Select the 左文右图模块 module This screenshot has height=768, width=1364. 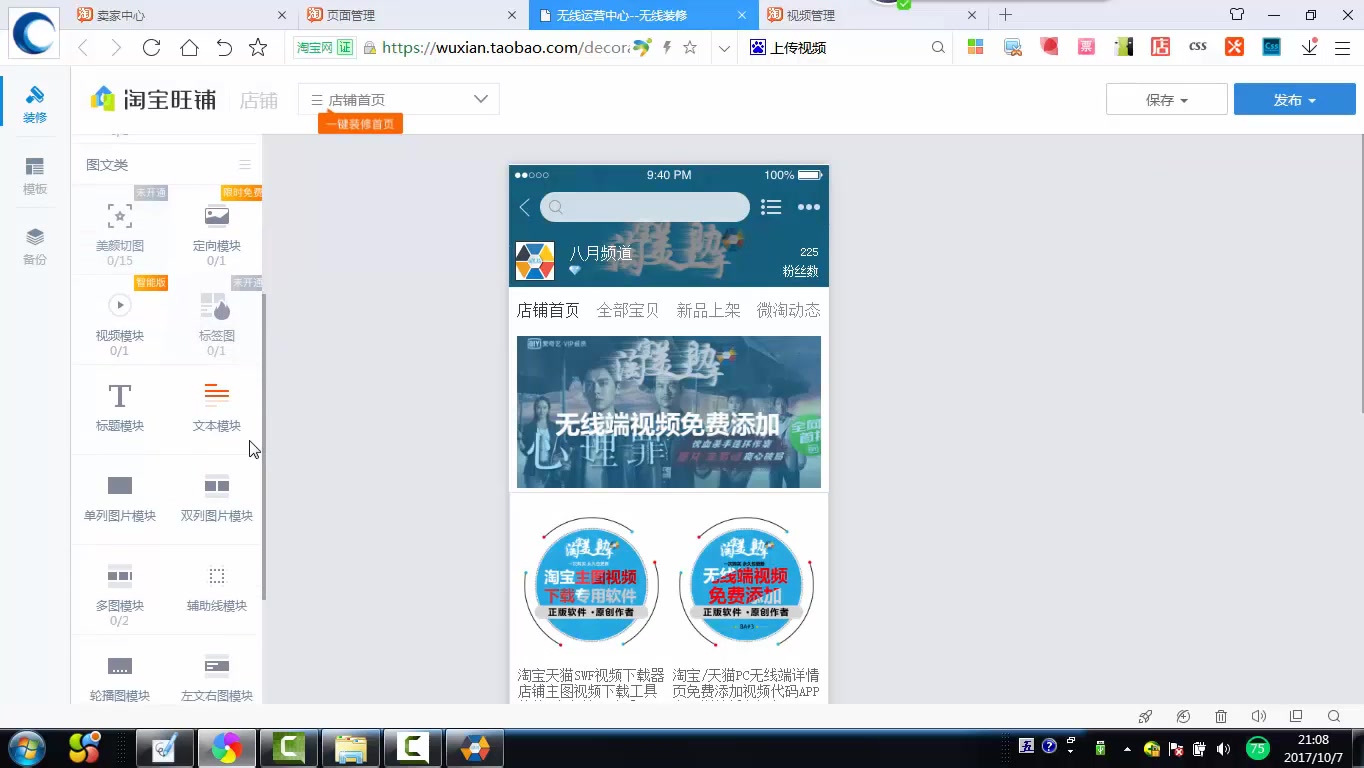click(217, 678)
